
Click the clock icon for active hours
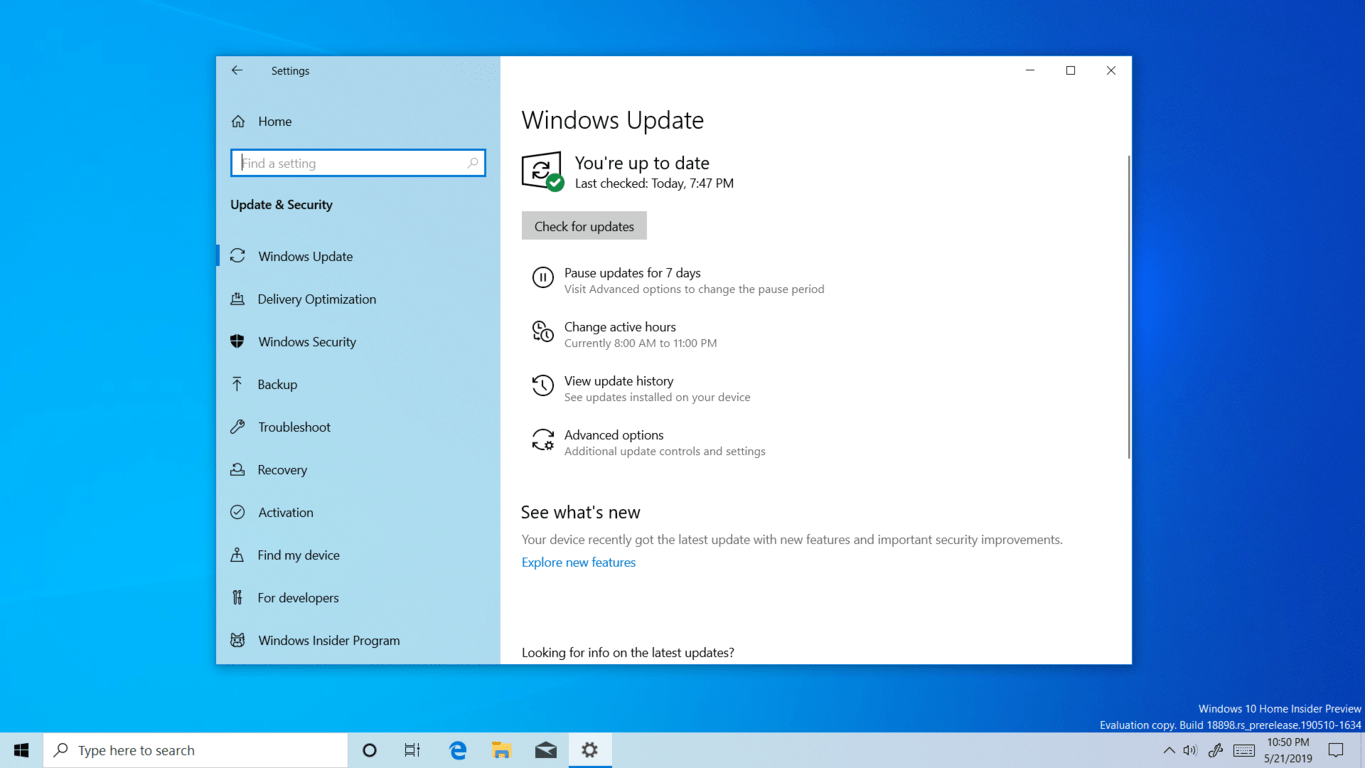click(x=543, y=332)
